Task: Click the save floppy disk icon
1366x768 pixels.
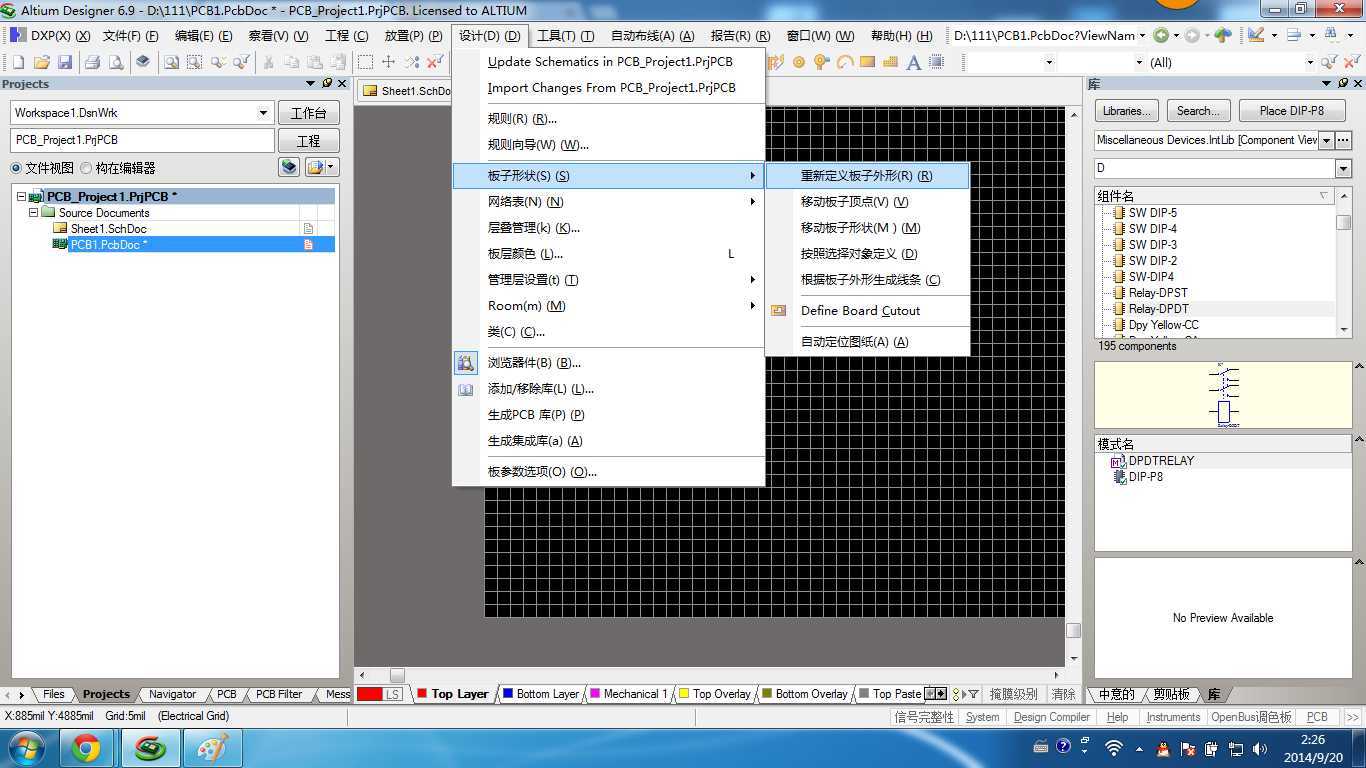Action: [x=65, y=62]
